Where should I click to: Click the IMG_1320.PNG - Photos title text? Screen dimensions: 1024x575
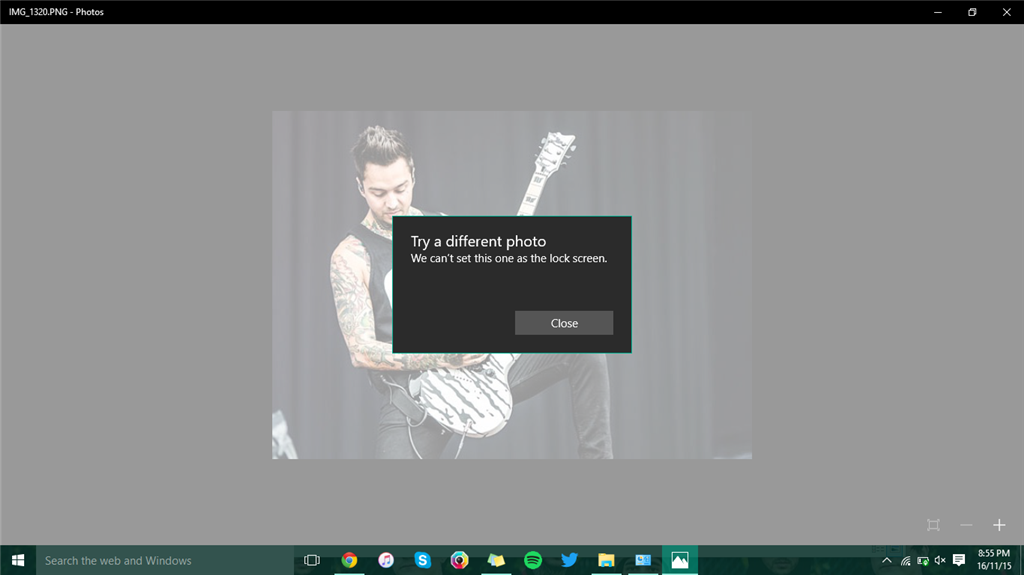[56, 12]
